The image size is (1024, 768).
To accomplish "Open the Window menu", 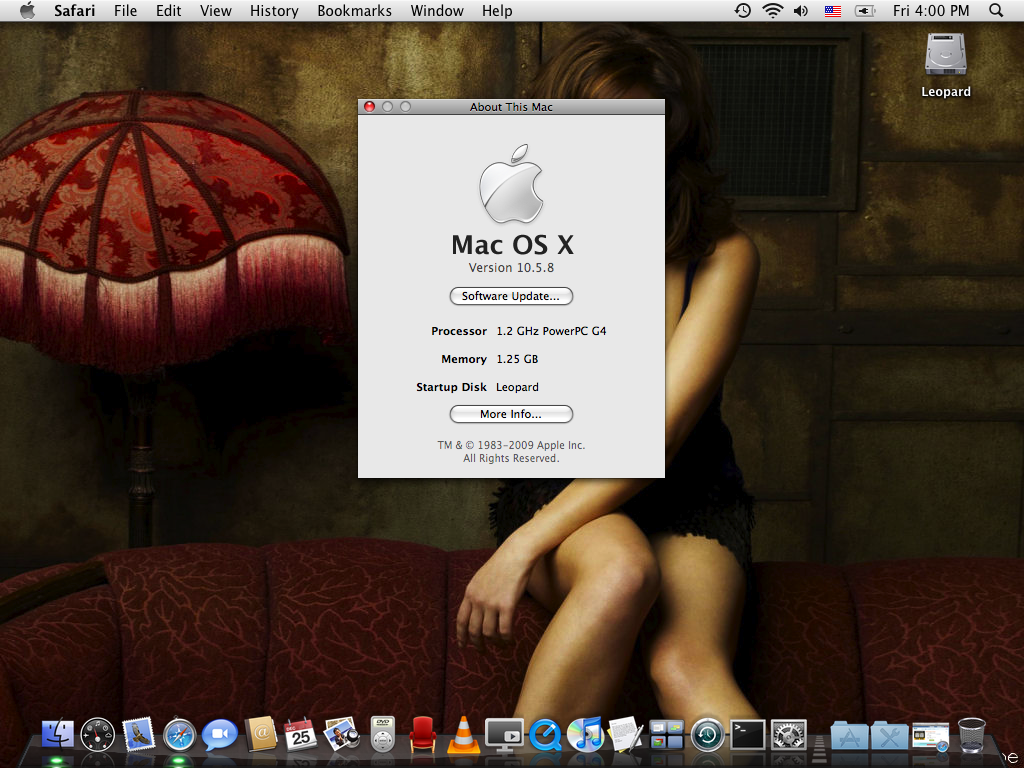I will 437,10.
